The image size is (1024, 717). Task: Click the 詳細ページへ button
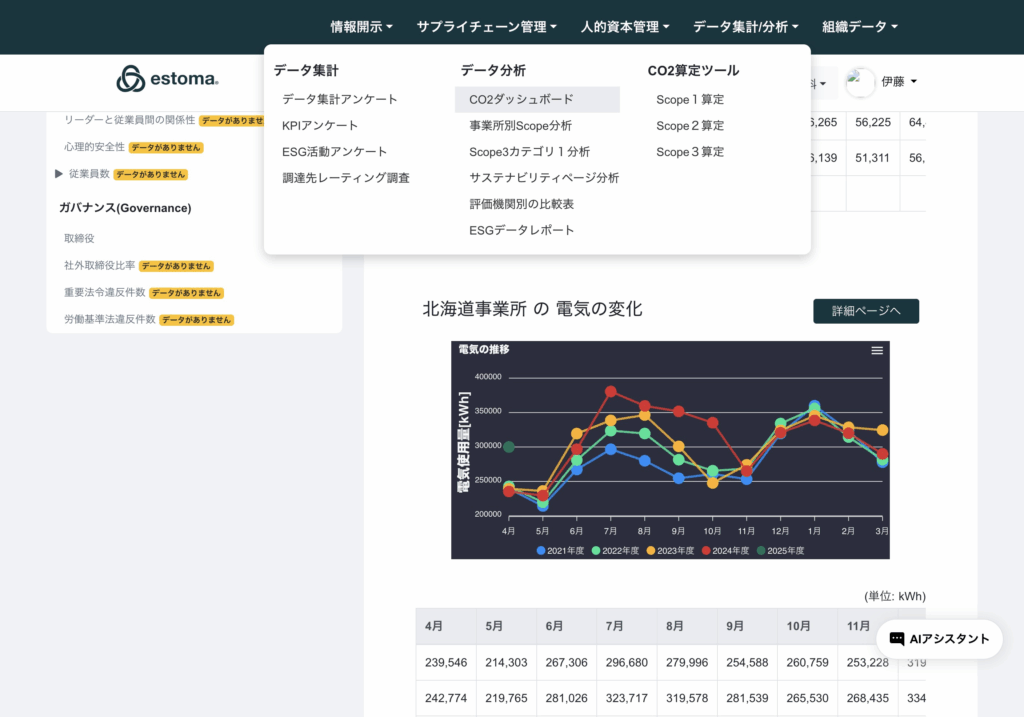tap(865, 311)
